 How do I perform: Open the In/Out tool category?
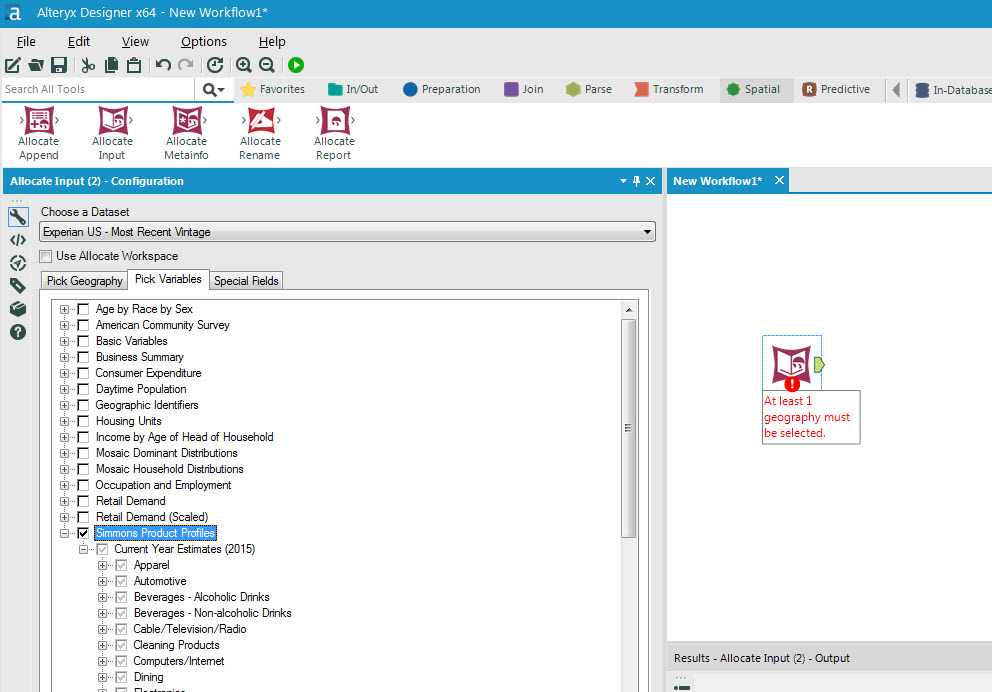click(x=353, y=90)
